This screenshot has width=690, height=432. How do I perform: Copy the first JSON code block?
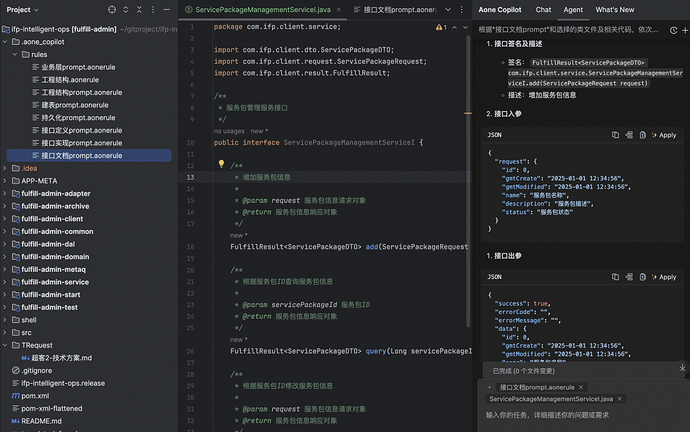click(615, 135)
